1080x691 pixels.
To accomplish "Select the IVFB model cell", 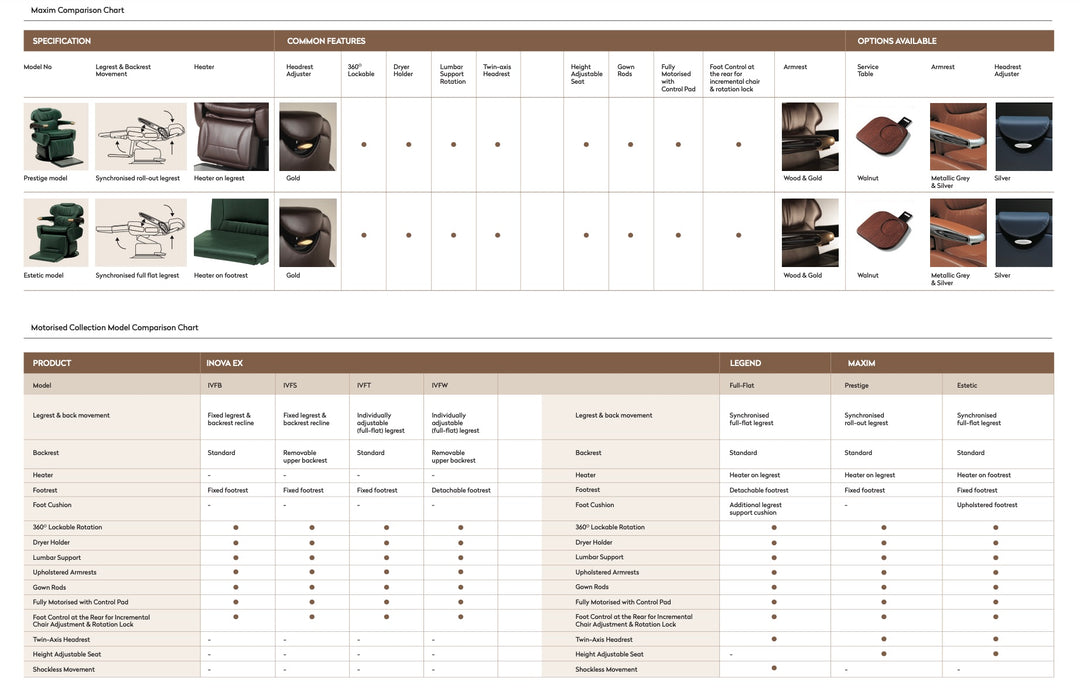I will 238,386.
